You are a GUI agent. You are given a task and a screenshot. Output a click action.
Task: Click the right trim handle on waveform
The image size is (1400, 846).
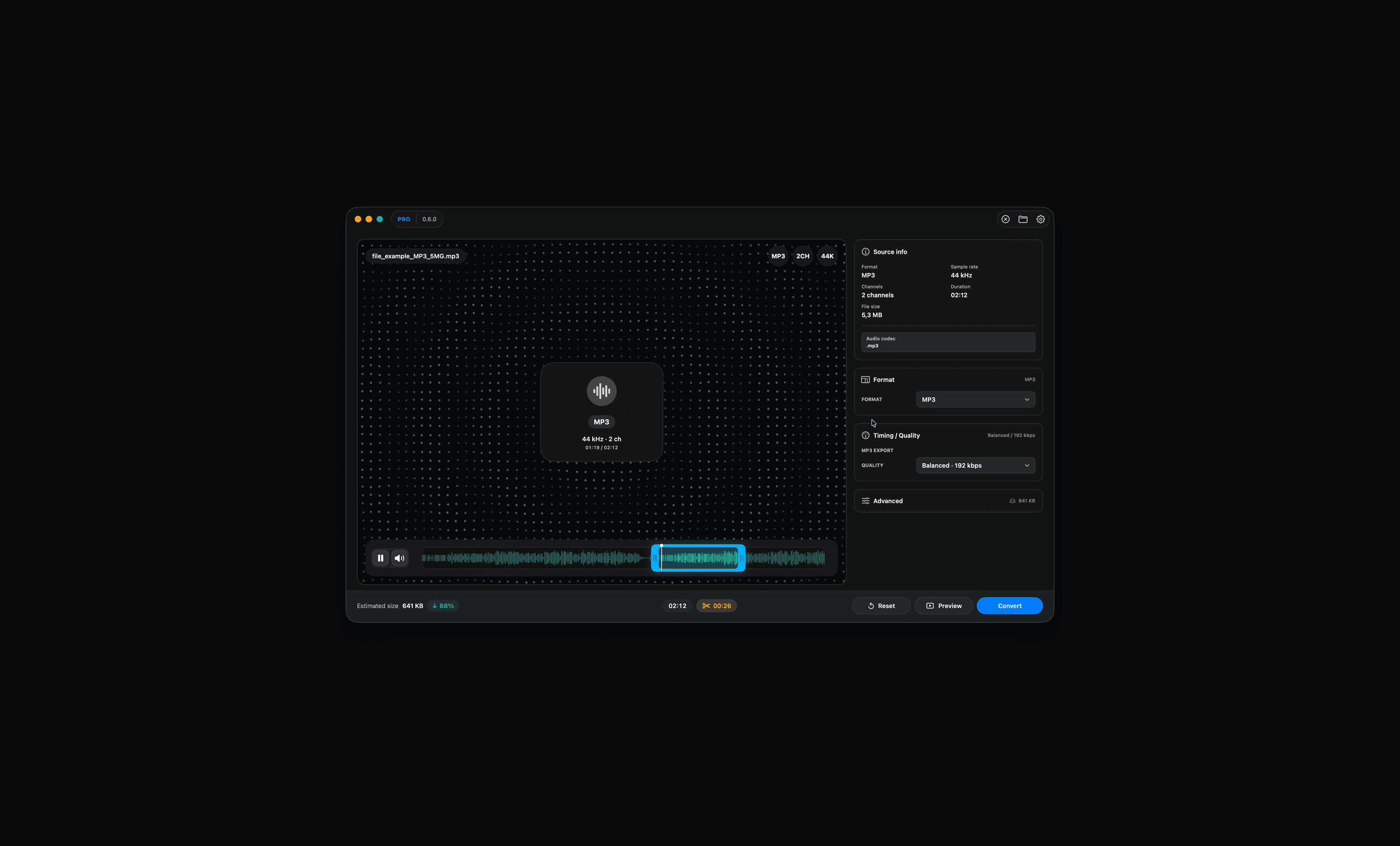click(741, 558)
